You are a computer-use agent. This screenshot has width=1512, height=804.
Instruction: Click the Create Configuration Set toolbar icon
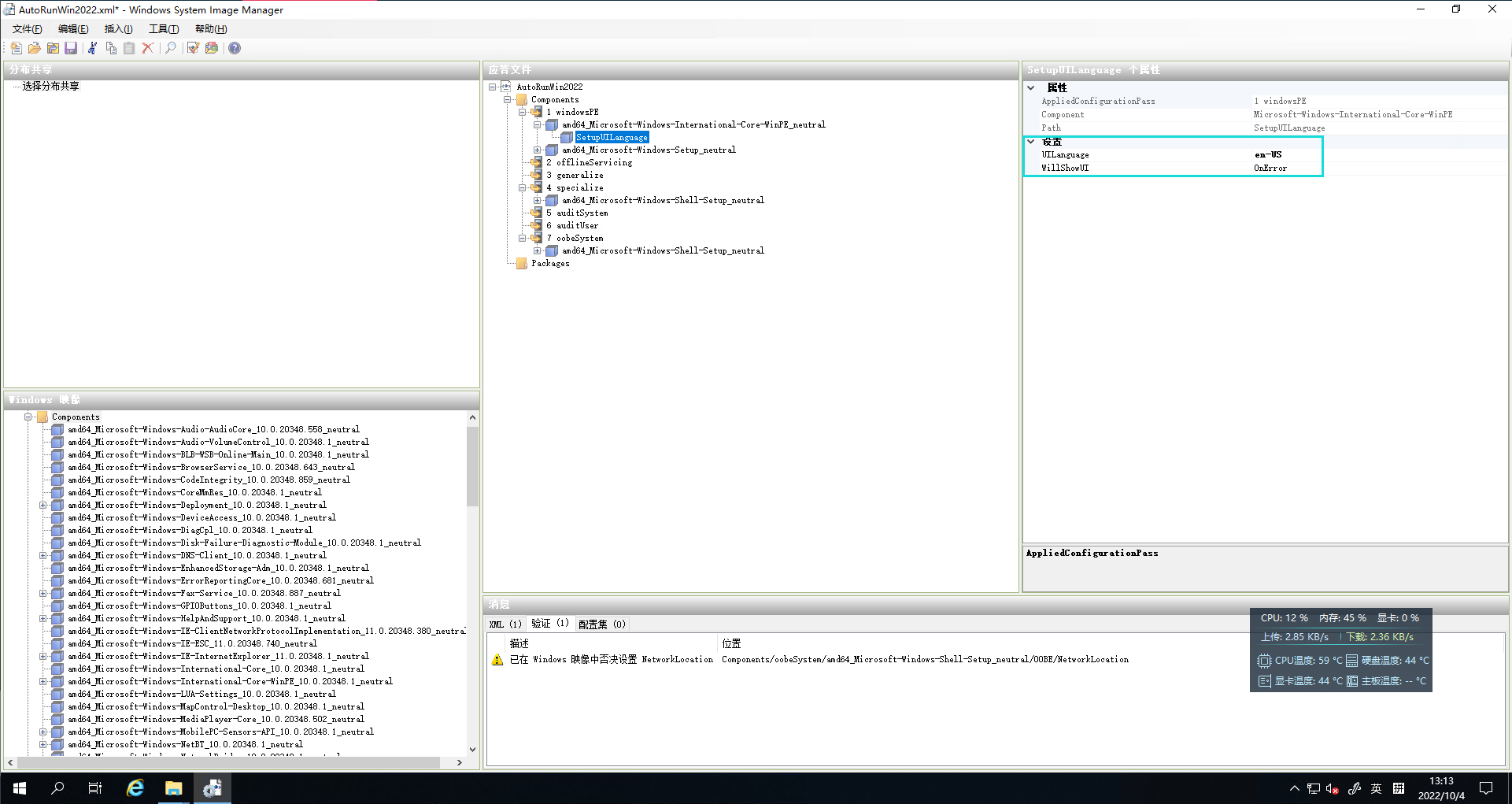(x=212, y=48)
